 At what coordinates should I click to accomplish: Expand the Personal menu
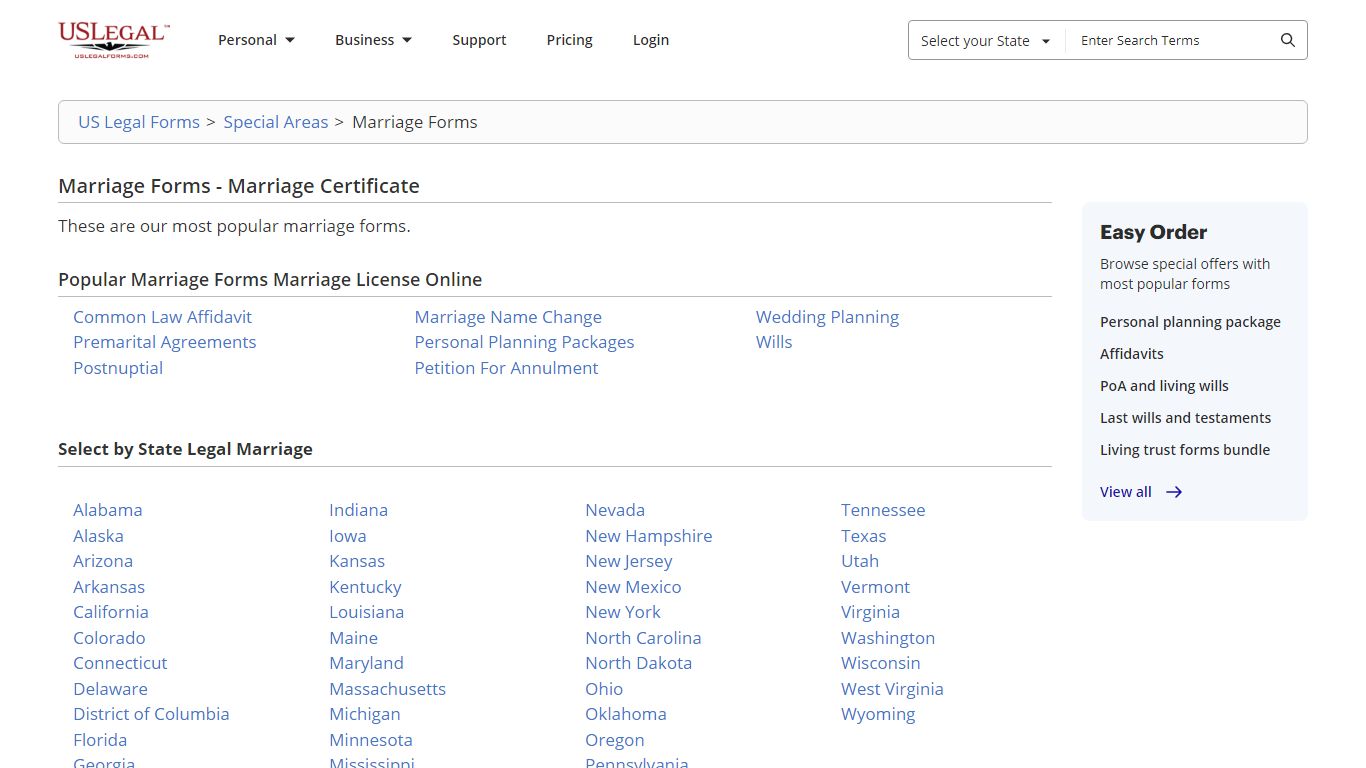tap(256, 40)
